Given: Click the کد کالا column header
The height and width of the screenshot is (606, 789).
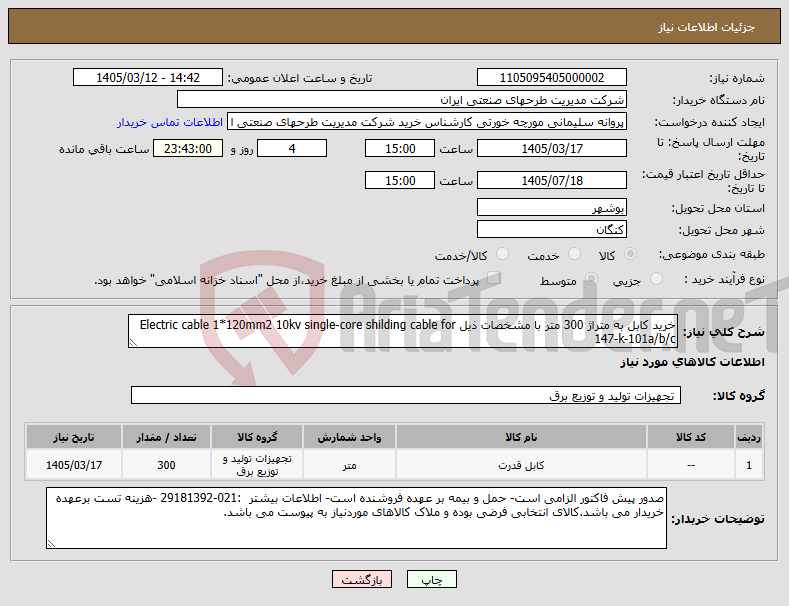Looking at the screenshot, I should coord(690,437).
